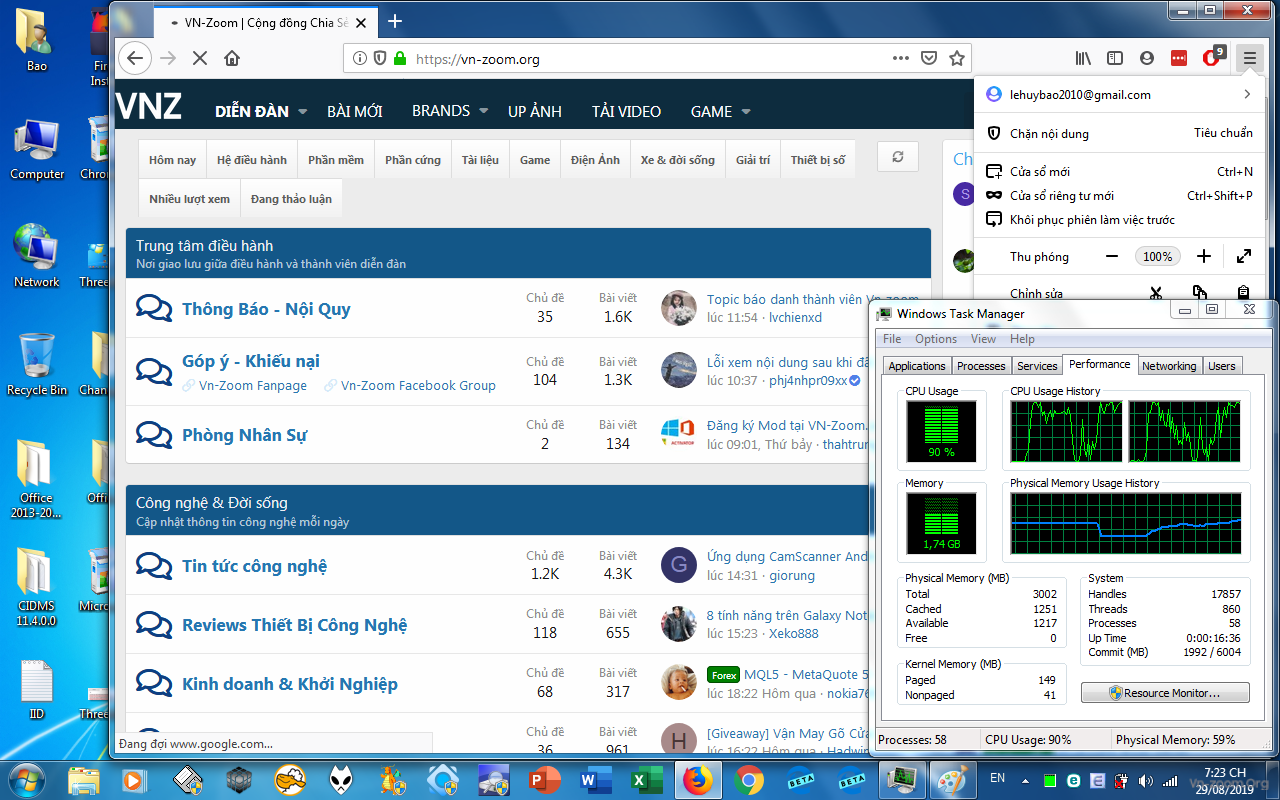Image resolution: width=1280 pixels, height=800 pixels.
Task: Open Chrome from the taskbar
Action: click(749, 779)
